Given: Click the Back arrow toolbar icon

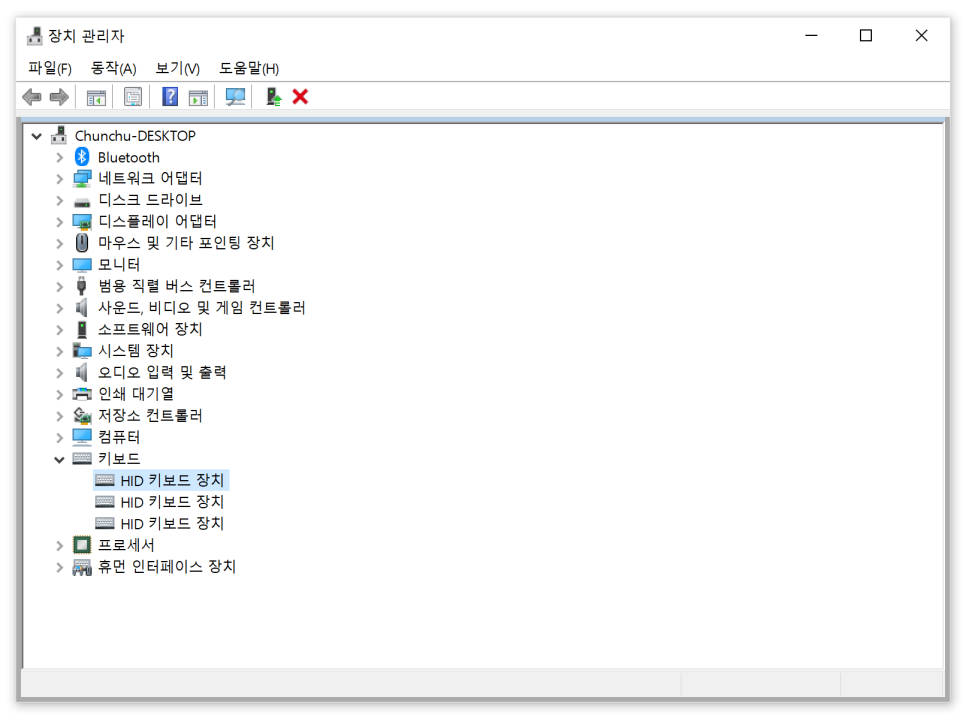Looking at the screenshot, I should point(31,97).
